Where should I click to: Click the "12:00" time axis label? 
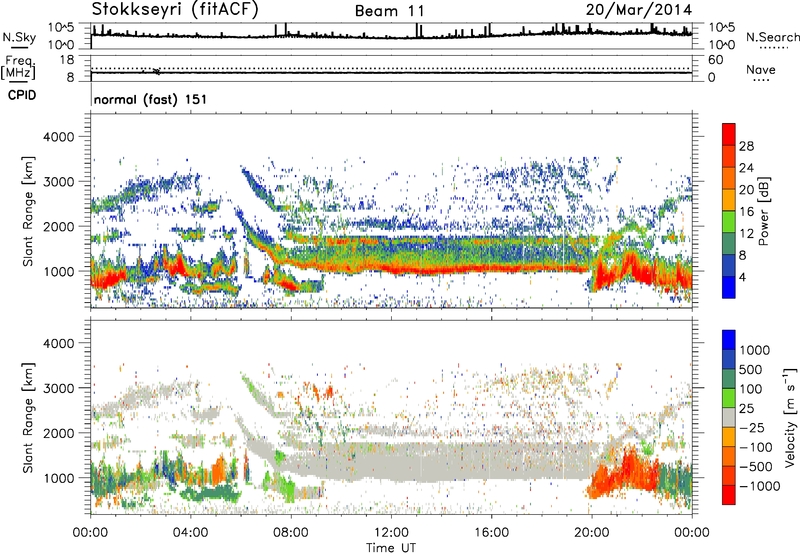coord(391,533)
